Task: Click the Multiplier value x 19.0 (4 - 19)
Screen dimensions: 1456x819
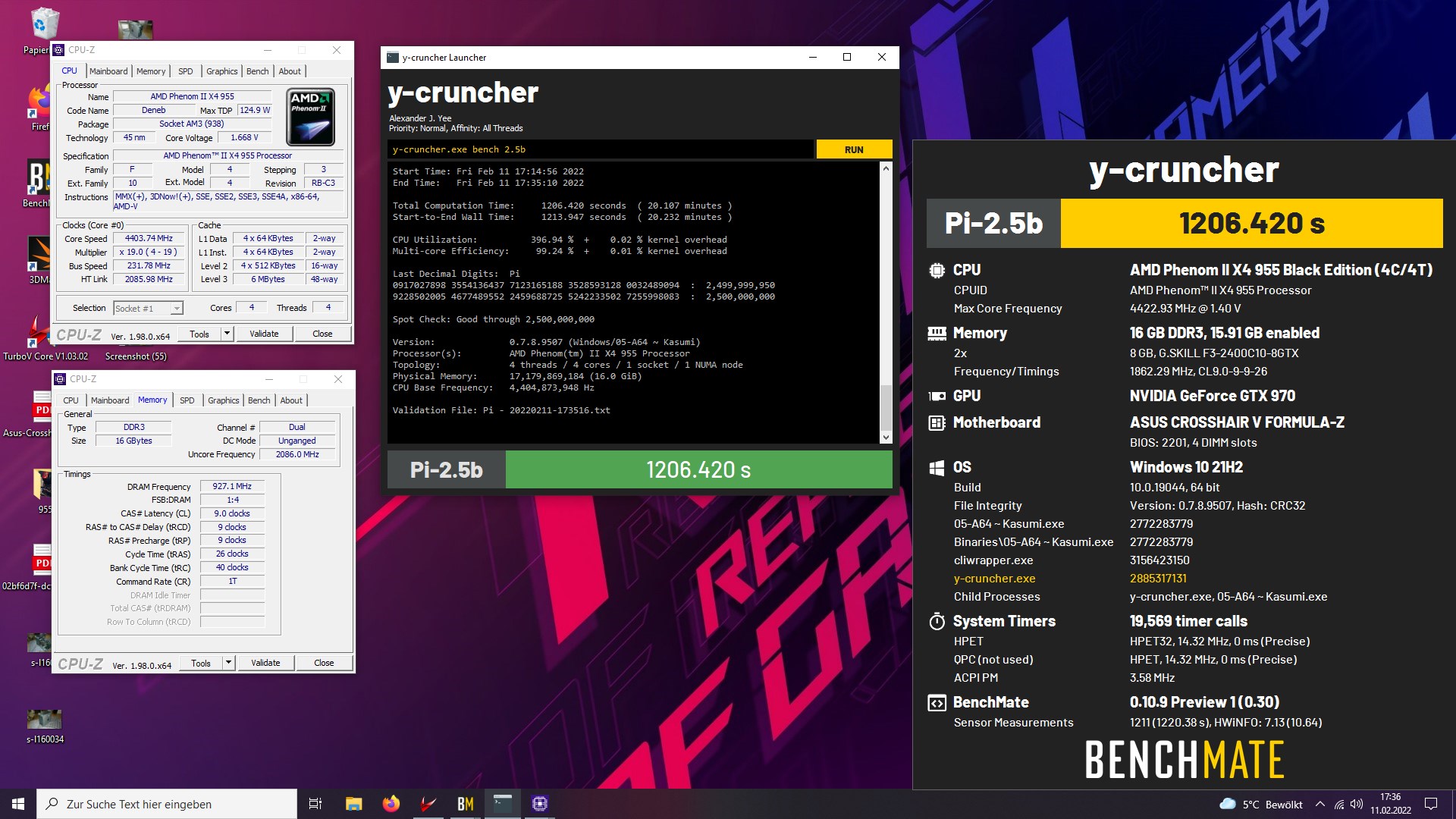Action: tap(149, 252)
